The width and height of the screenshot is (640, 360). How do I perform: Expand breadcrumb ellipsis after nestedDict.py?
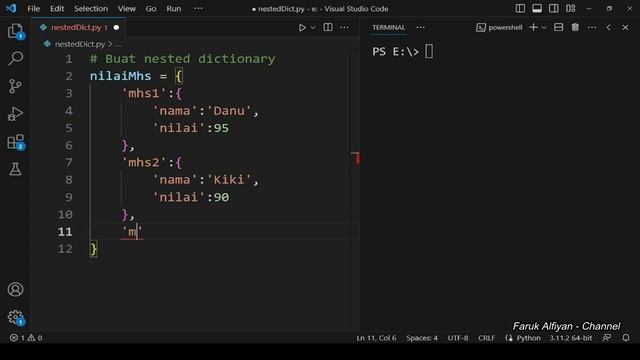(x=118, y=44)
